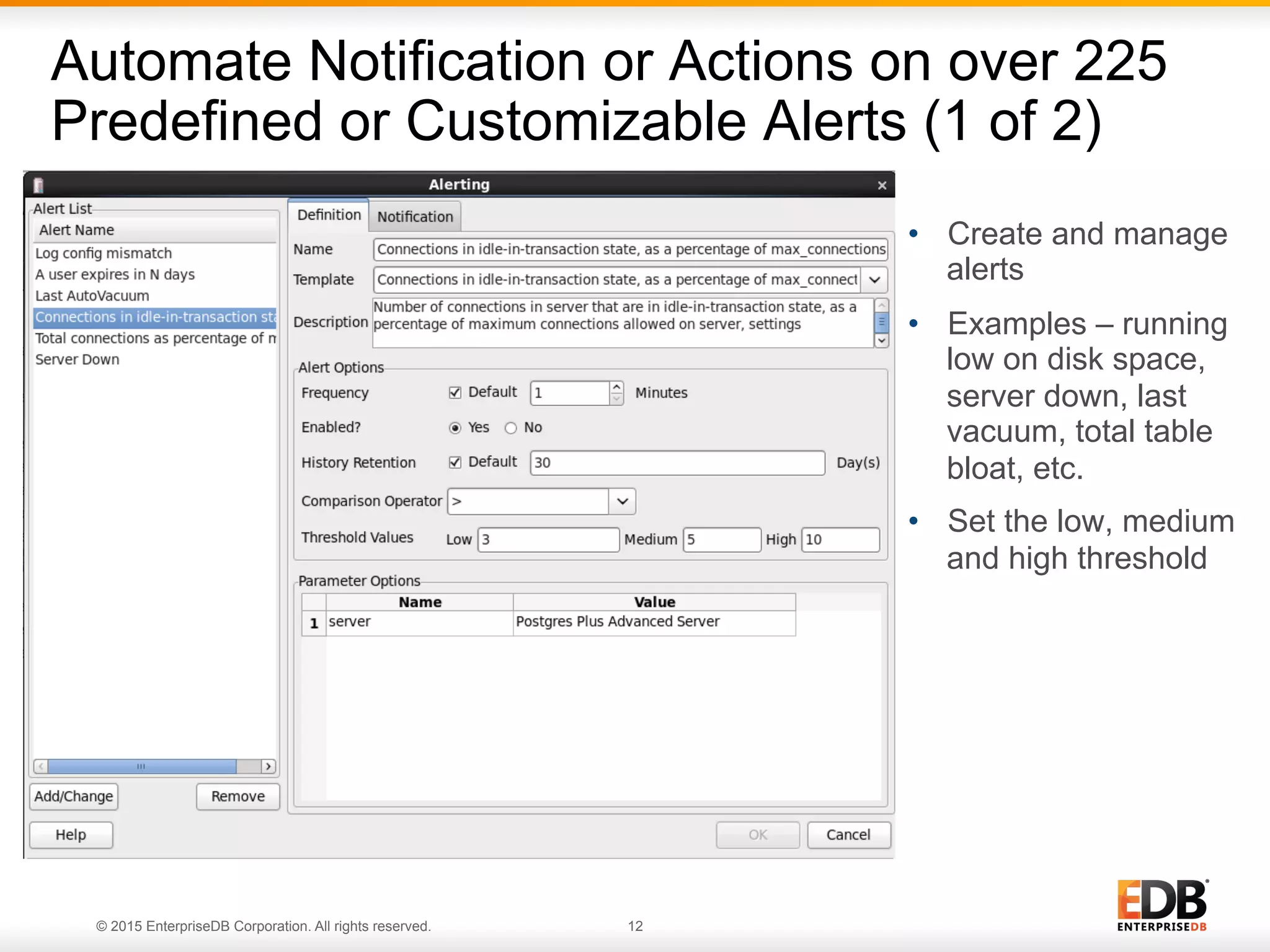Screen dimensions: 1270x952
Task: Click the Add/Change button
Action: (74, 796)
